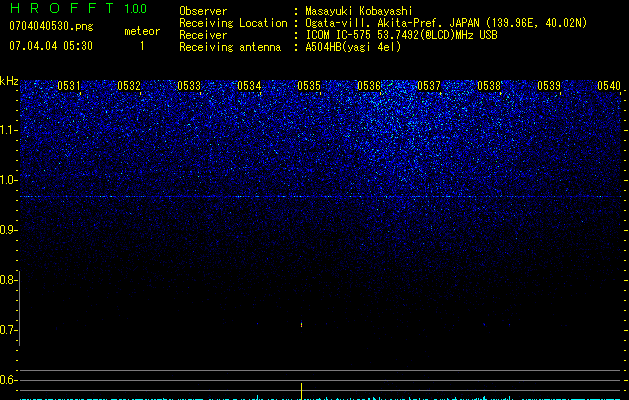Click the 0.7 kHz axis label
Viewport: 629px width, 400px height.
pyautogui.click(x=8, y=330)
